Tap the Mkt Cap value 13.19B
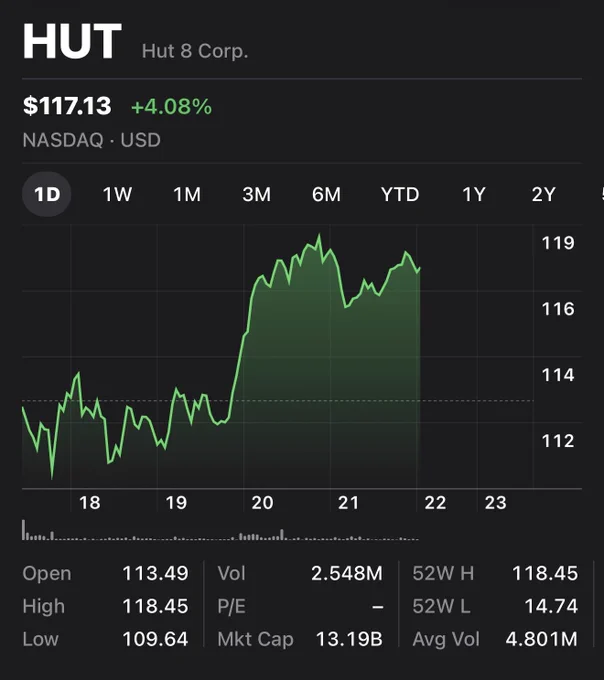604x680 pixels. coord(349,639)
